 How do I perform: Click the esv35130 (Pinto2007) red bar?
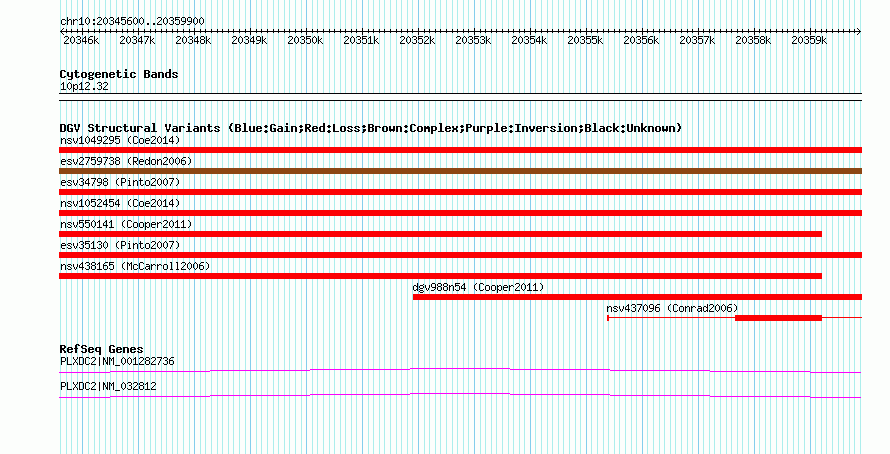460,255
